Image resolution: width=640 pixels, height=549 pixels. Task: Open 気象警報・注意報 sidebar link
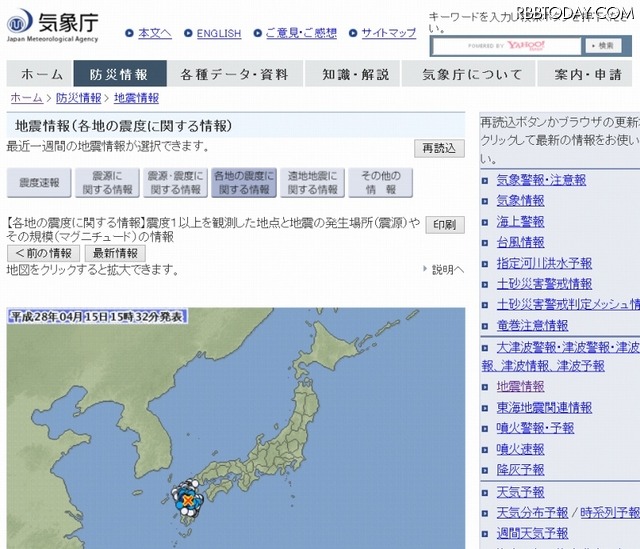pos(541,180)
